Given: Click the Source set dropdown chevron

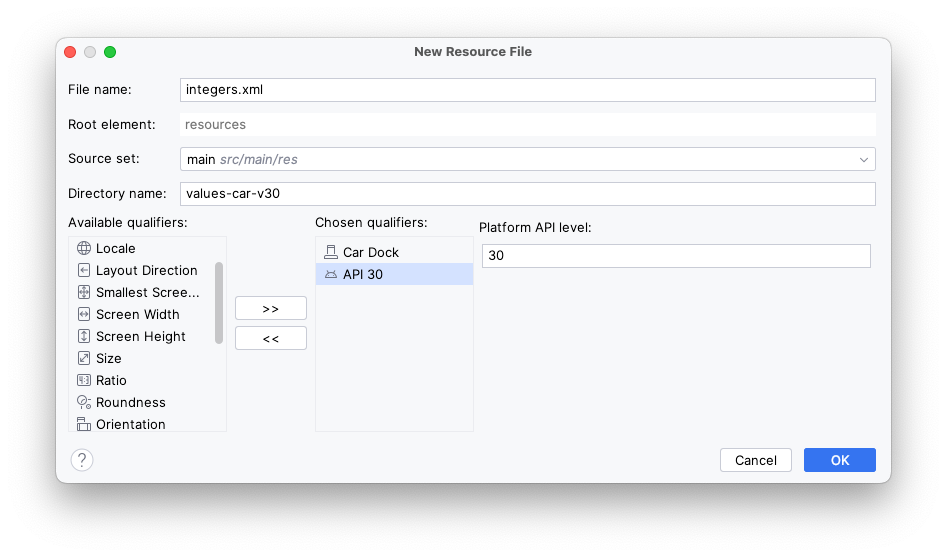Looking at the screenshot, I should pyautogui.click(x=863, y=160).
